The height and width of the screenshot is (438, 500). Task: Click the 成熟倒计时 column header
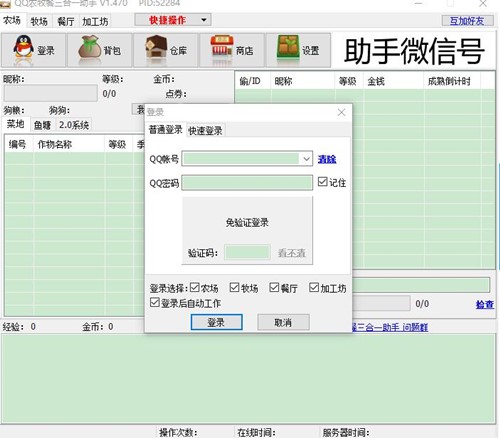(x=452, y=81)
